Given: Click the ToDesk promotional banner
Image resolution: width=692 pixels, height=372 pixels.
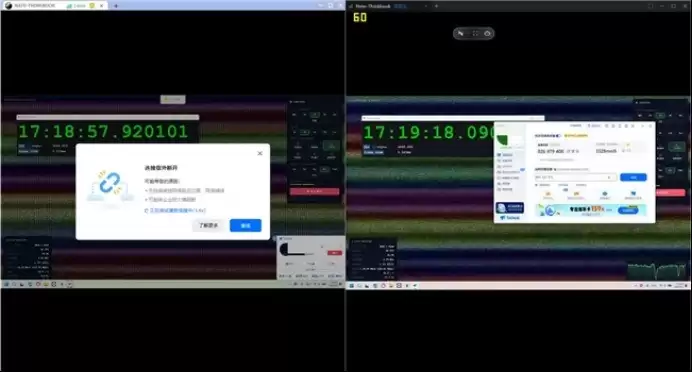Looking at the screenshot, I should [x=591, y=210].
